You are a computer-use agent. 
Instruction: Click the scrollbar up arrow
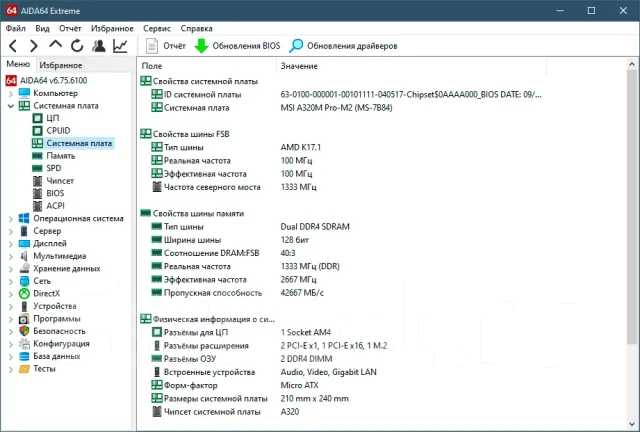click(631, 65)
